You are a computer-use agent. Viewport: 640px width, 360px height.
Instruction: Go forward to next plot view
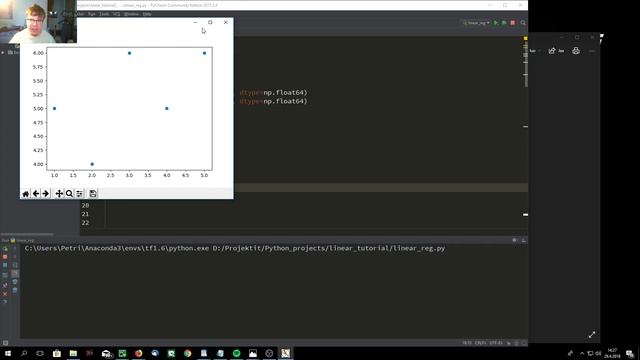[x=46, y=193]
